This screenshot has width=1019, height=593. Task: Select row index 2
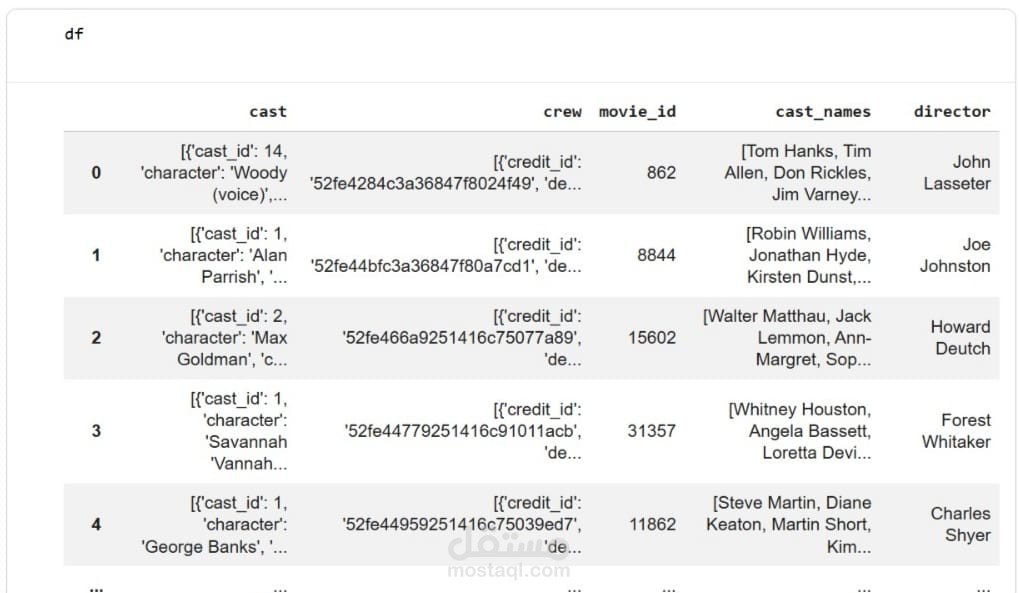pyautogui.click(x=96, y=338)
